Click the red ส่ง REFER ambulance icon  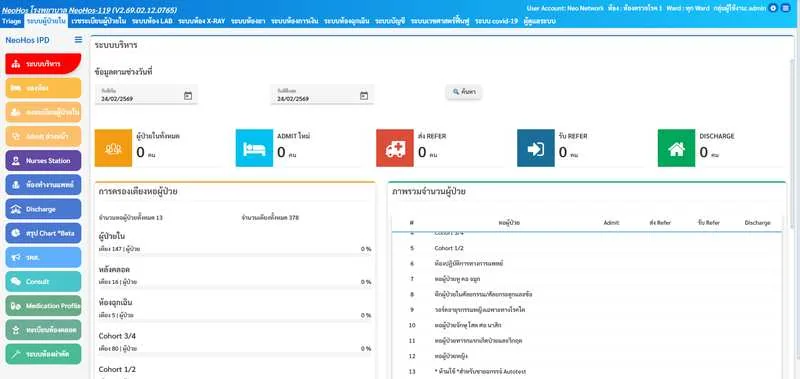pos(395,148)
